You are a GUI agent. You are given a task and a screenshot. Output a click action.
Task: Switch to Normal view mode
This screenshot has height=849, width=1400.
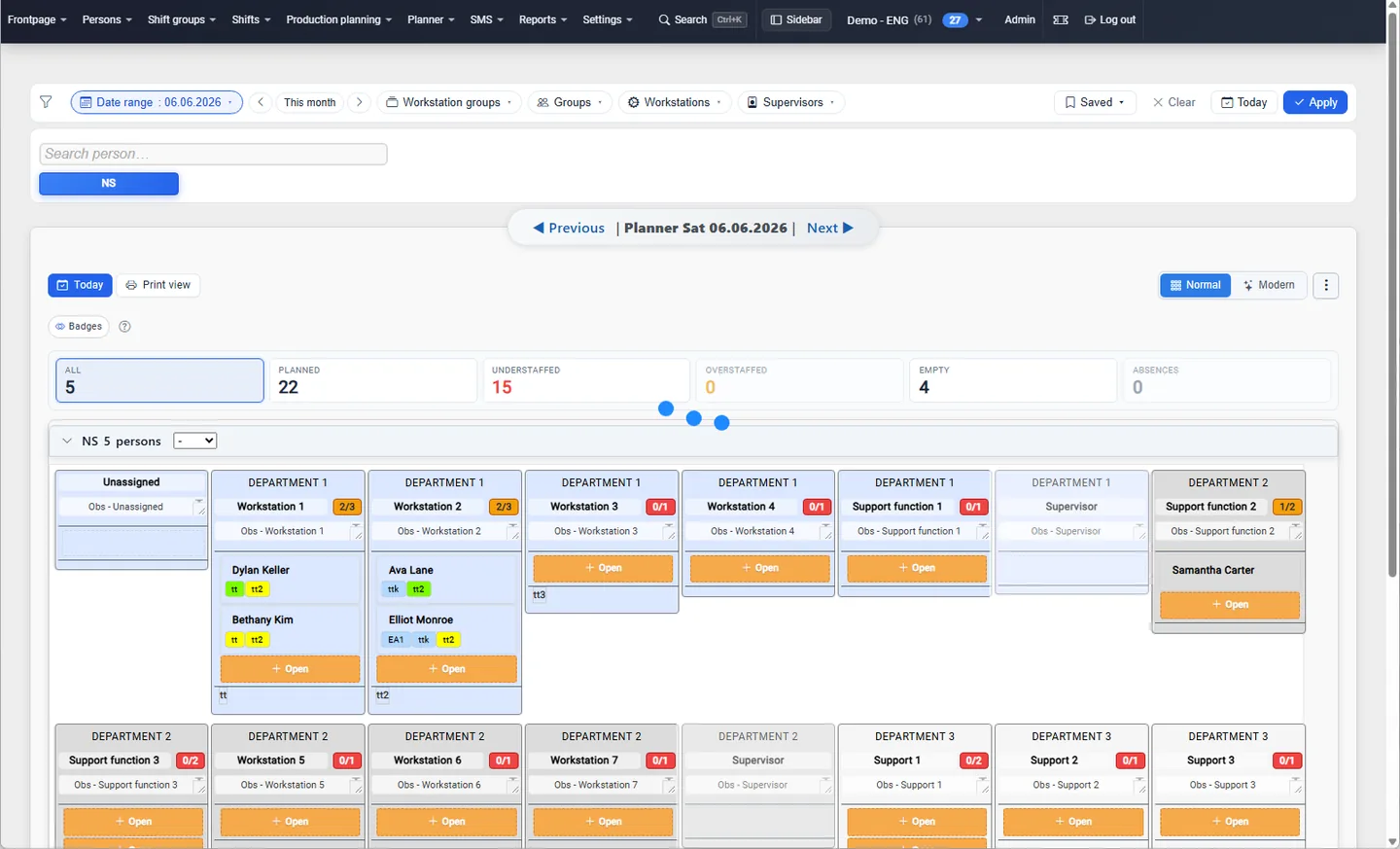tap(1196, 285)
